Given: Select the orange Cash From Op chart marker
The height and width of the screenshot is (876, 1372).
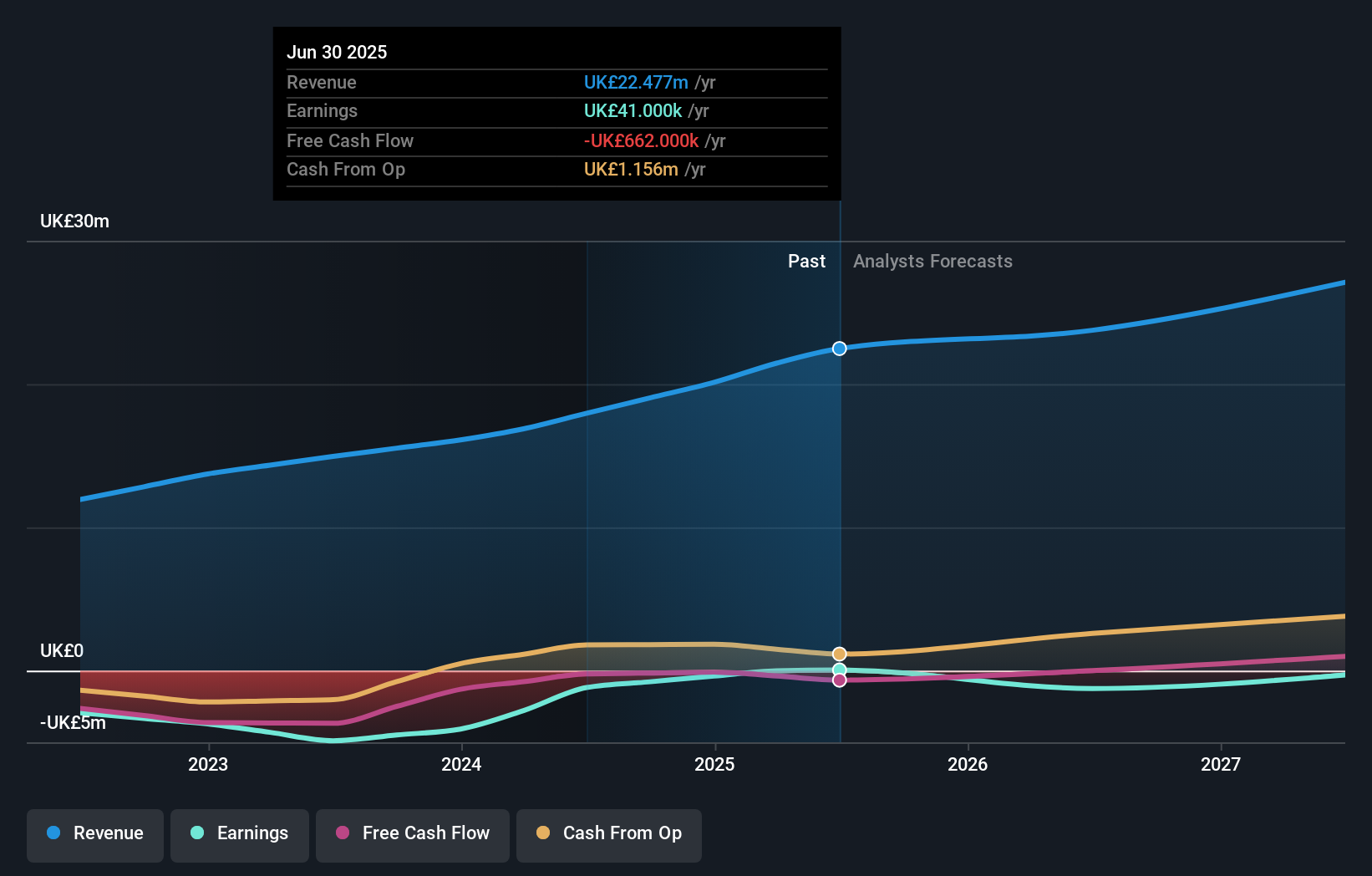Looking at the screenshot, I should [839, 654].
